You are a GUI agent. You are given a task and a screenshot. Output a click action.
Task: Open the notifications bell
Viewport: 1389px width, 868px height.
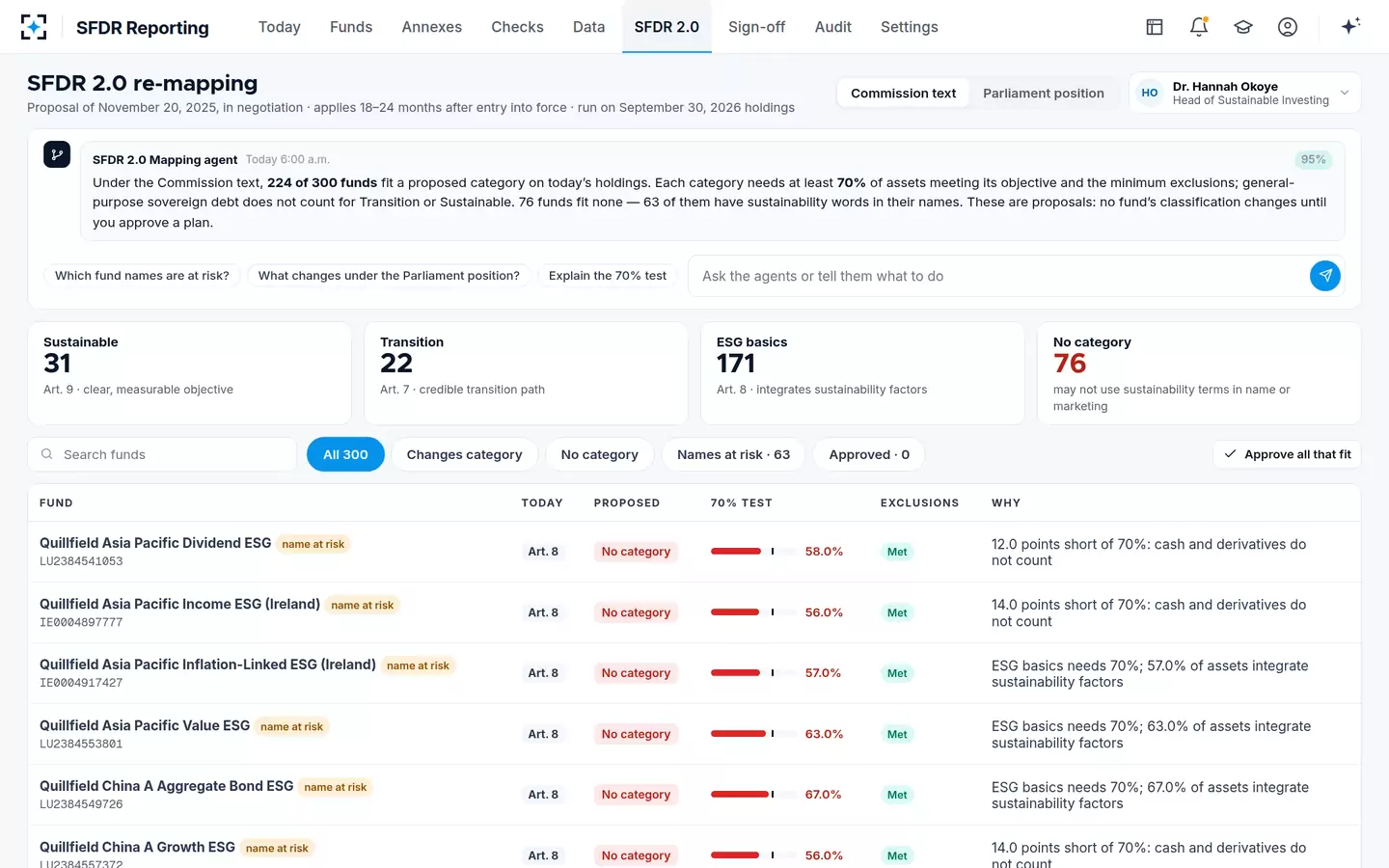(1199, 27)
